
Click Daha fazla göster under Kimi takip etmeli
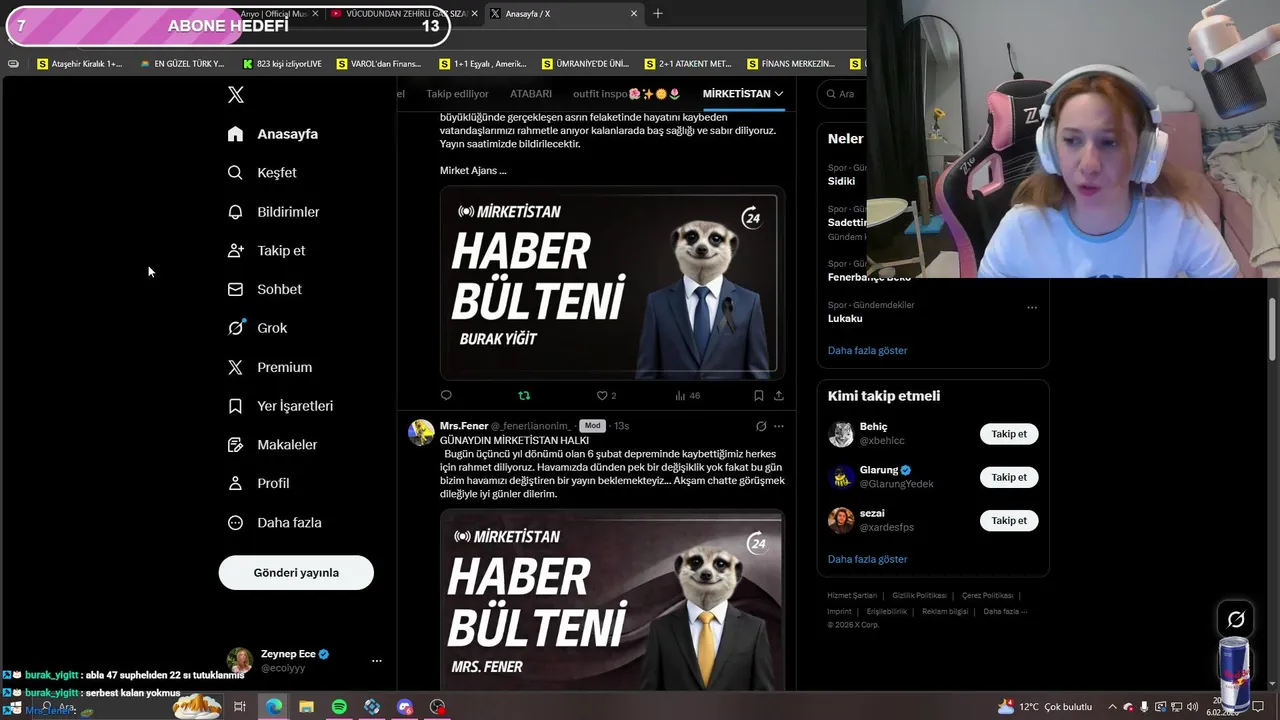[x=867, y=559]
